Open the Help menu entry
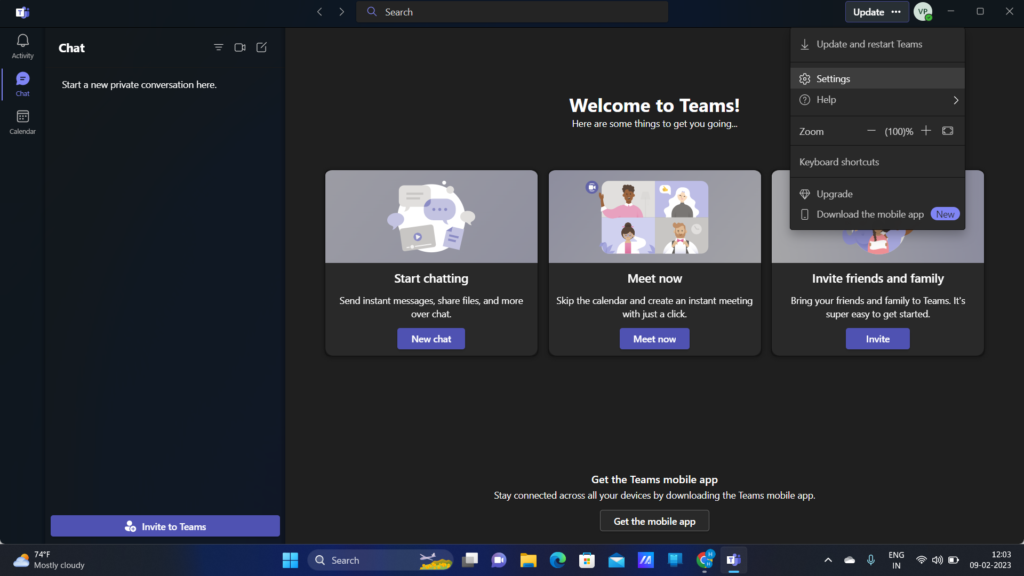 pos(877,100)
